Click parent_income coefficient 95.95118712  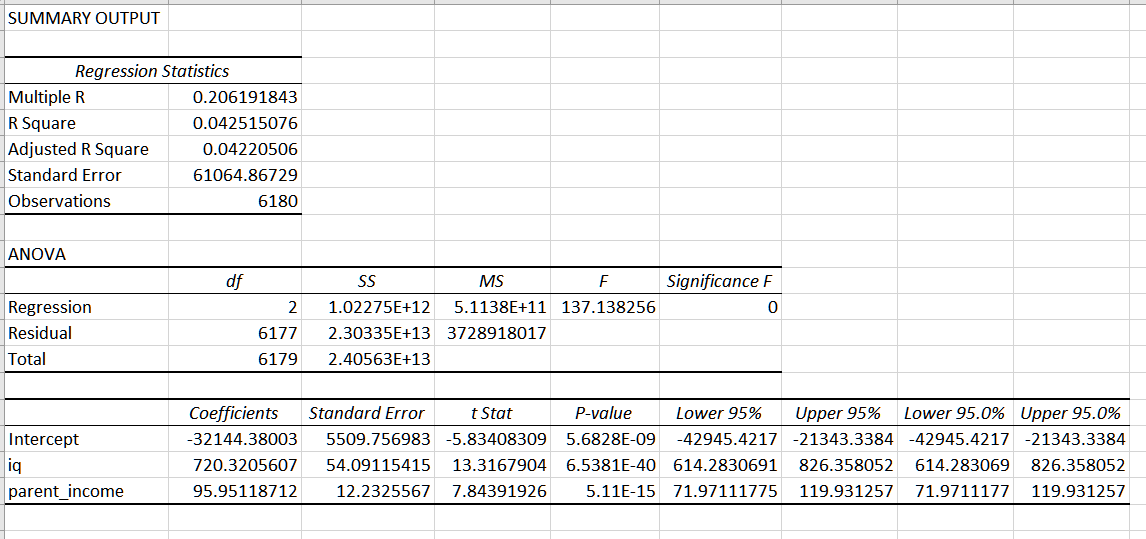[x=235, y=491]
